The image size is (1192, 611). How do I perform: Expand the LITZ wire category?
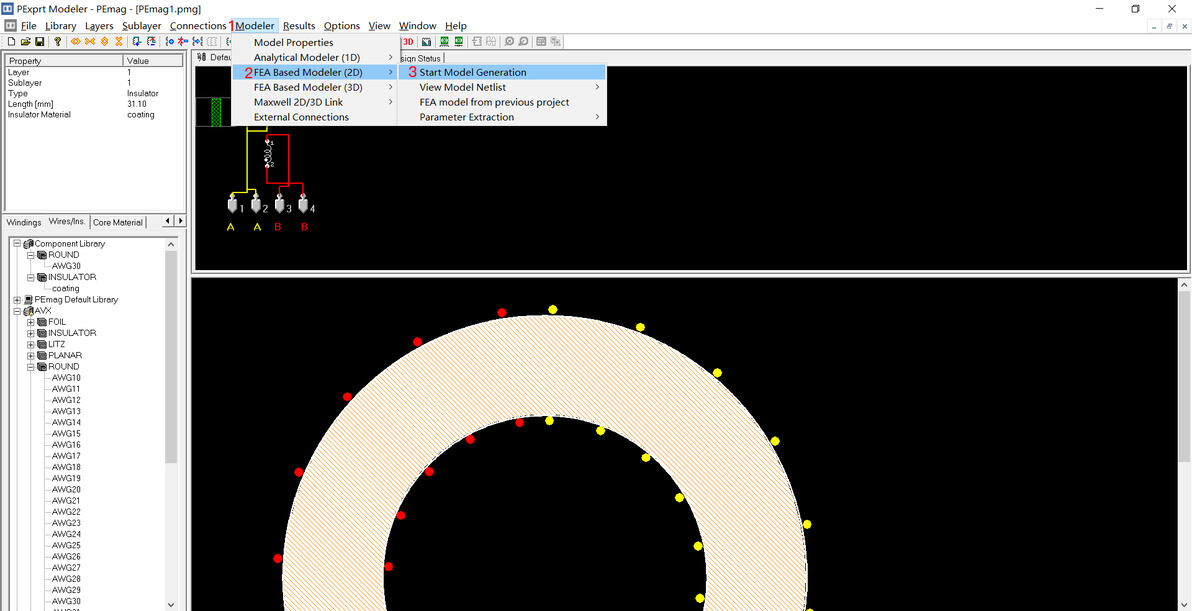point(31,344)
